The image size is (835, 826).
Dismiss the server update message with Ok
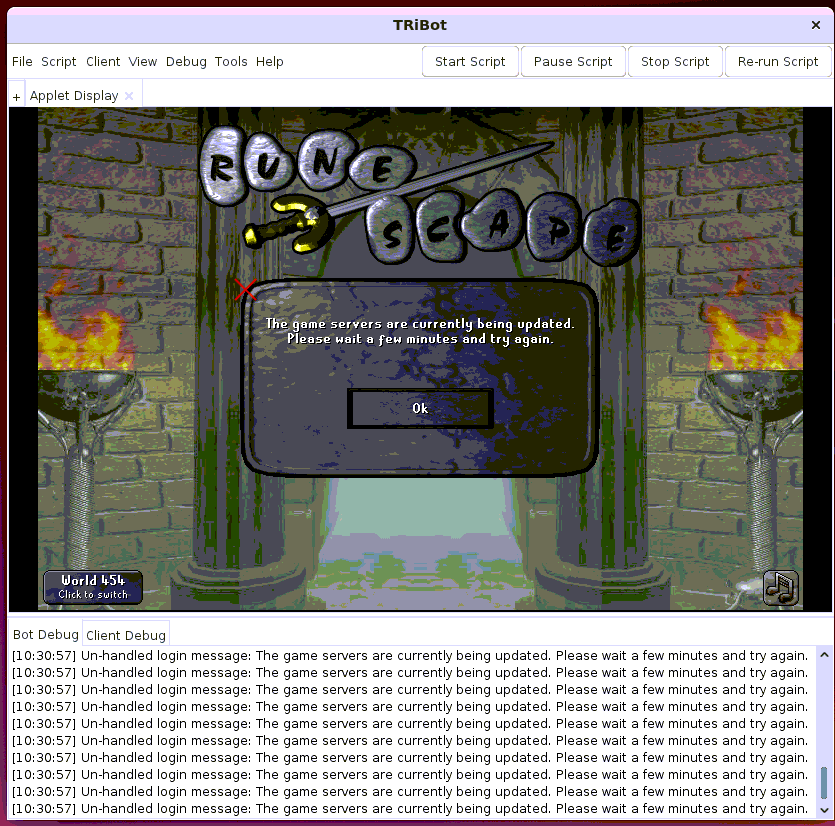tap(420, 408)
